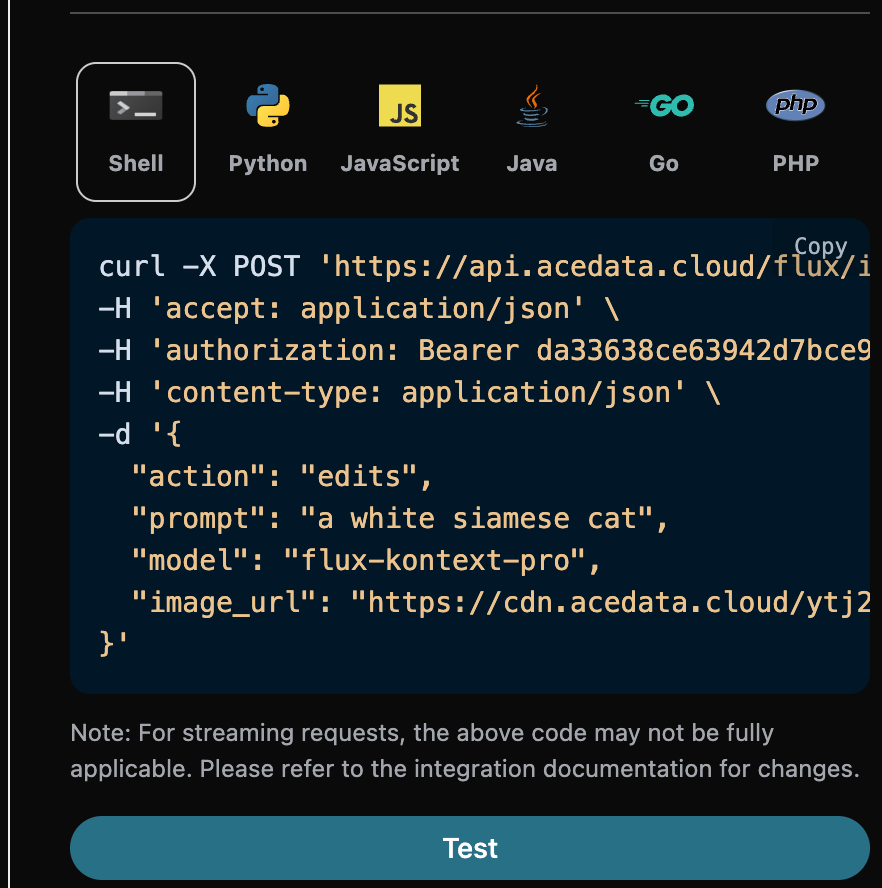Viewport: 882px width, 888px height.
Task: Select the Java language icon
Action: pyautogui.click(x=531, y=104)
